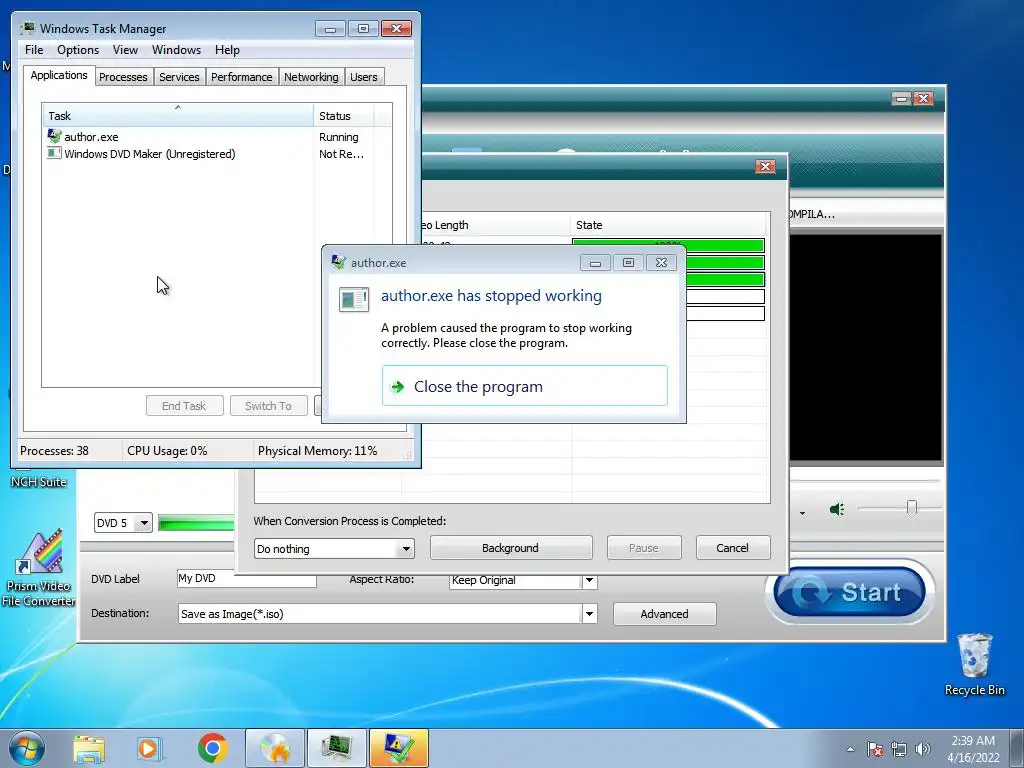Click the black video preview area
The image size is (1024, 768).
[x=866, y=347]
